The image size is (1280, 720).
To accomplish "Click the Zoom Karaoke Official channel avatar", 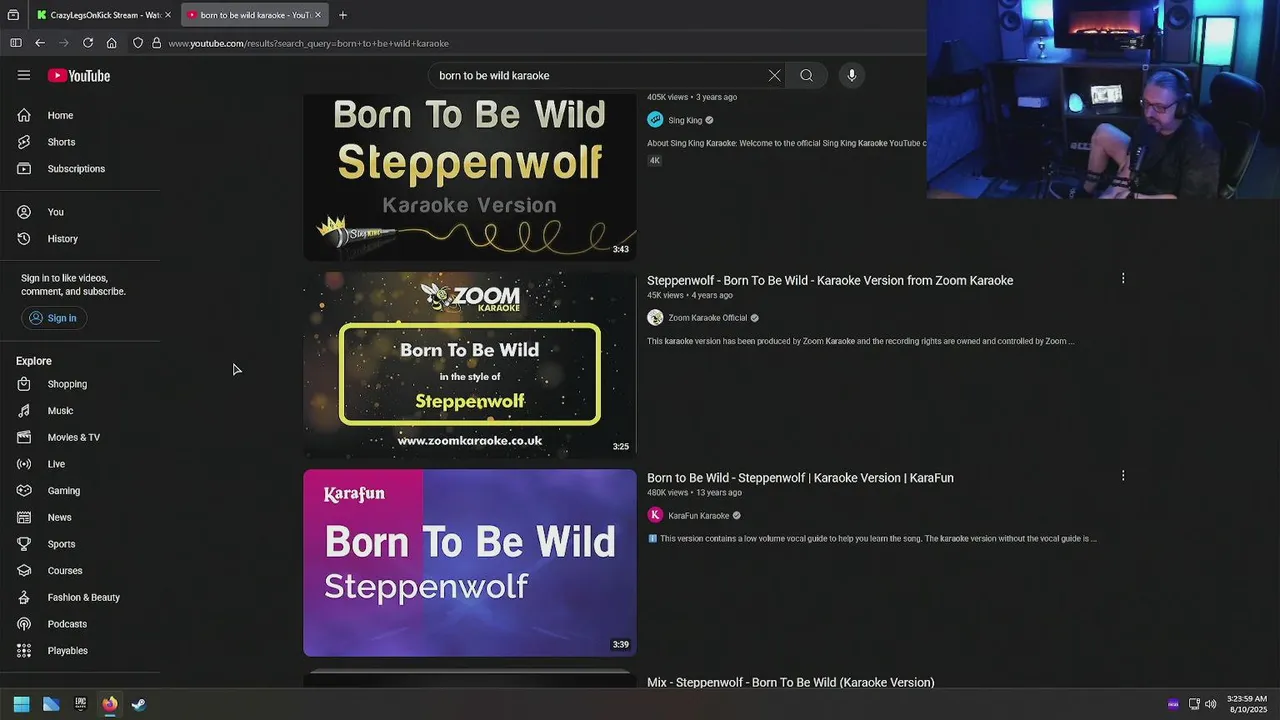I will [x=655, y=318].
